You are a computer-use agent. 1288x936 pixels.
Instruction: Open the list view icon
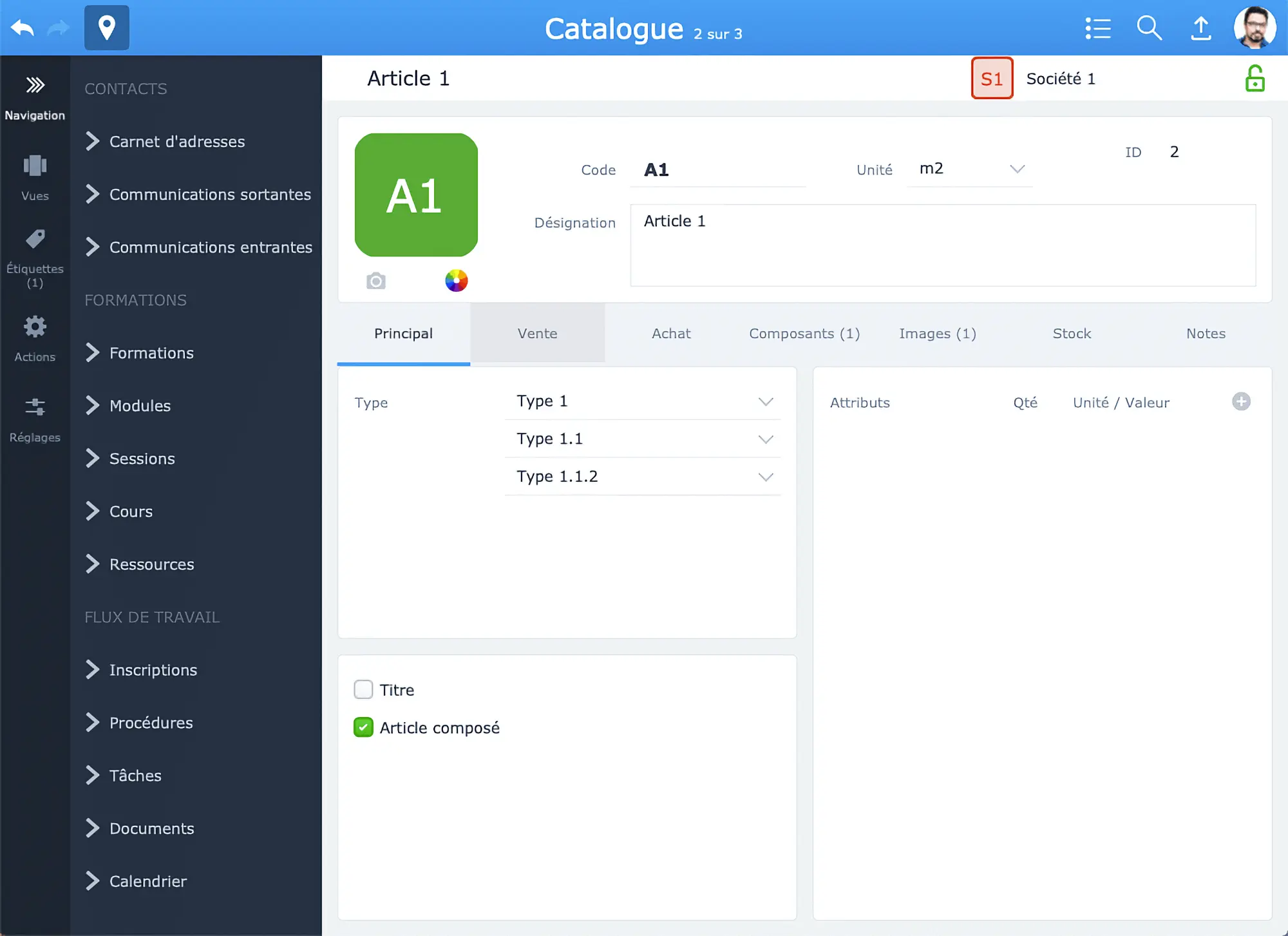click(1098, 28)
